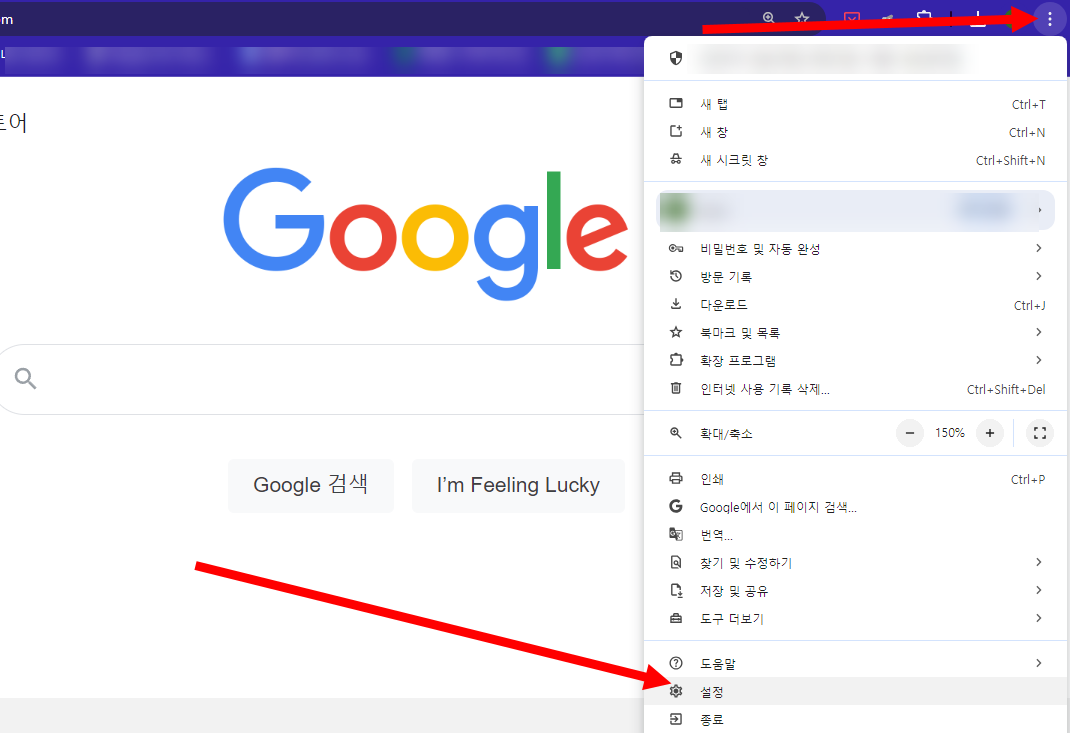1070x733 pixels.
Task: Click the 150% zoom level value
Action: [949, 433]
